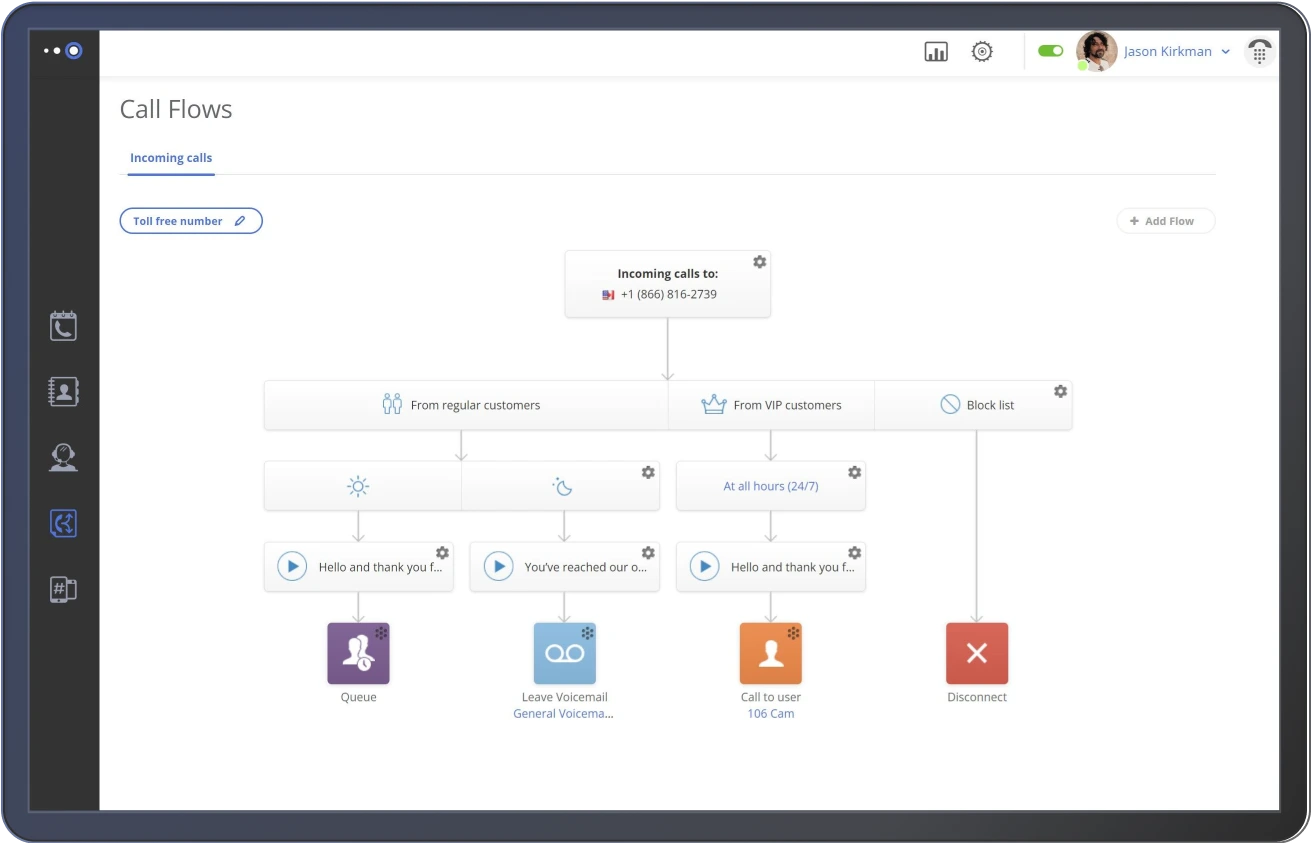Open the agent headset sidebar icon
1311x843 pixels.
click(63, 457)
